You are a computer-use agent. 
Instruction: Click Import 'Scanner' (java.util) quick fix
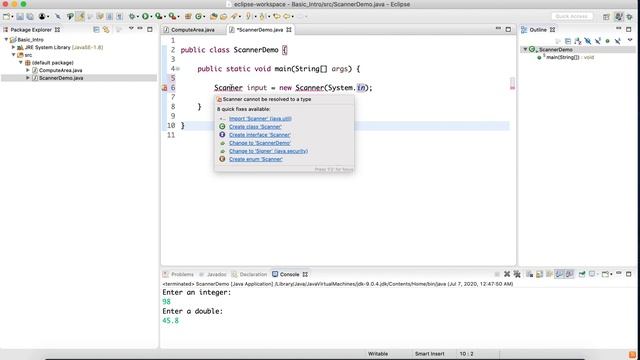coord(260,118)
